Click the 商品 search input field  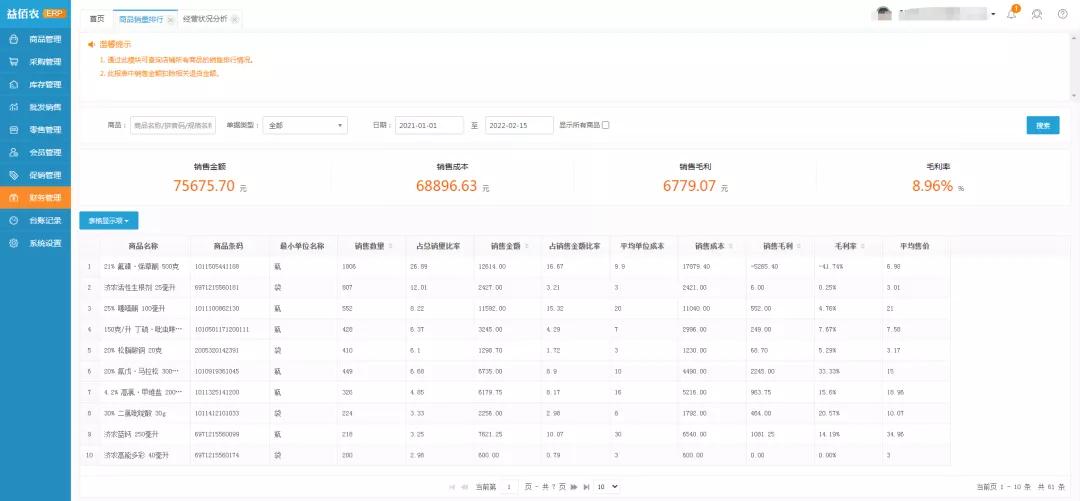coord(173,125)
